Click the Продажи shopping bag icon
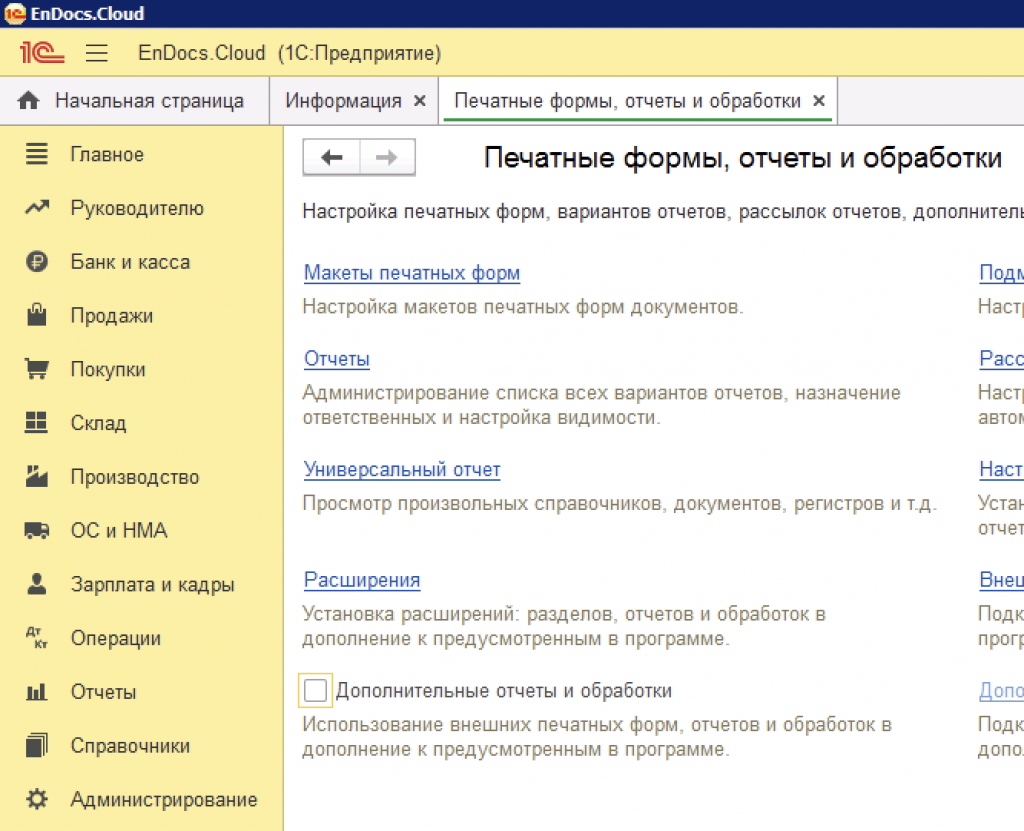The width and height of the screenshot is (1024, 831). (37, 315)
